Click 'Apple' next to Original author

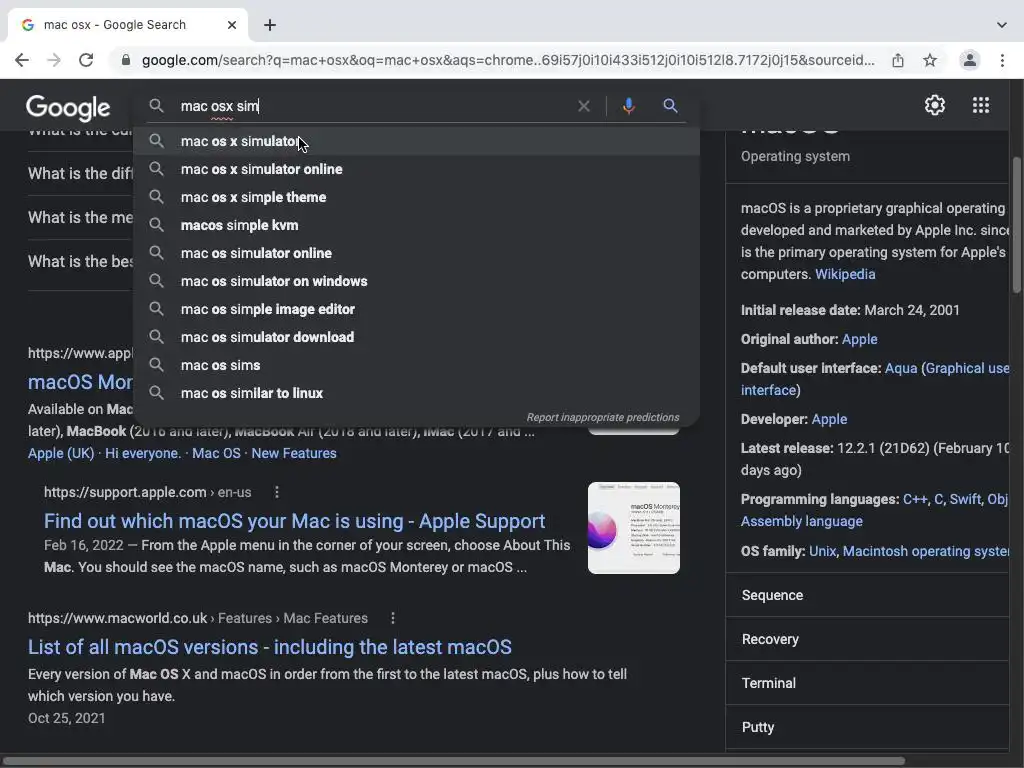click(859, 340)
